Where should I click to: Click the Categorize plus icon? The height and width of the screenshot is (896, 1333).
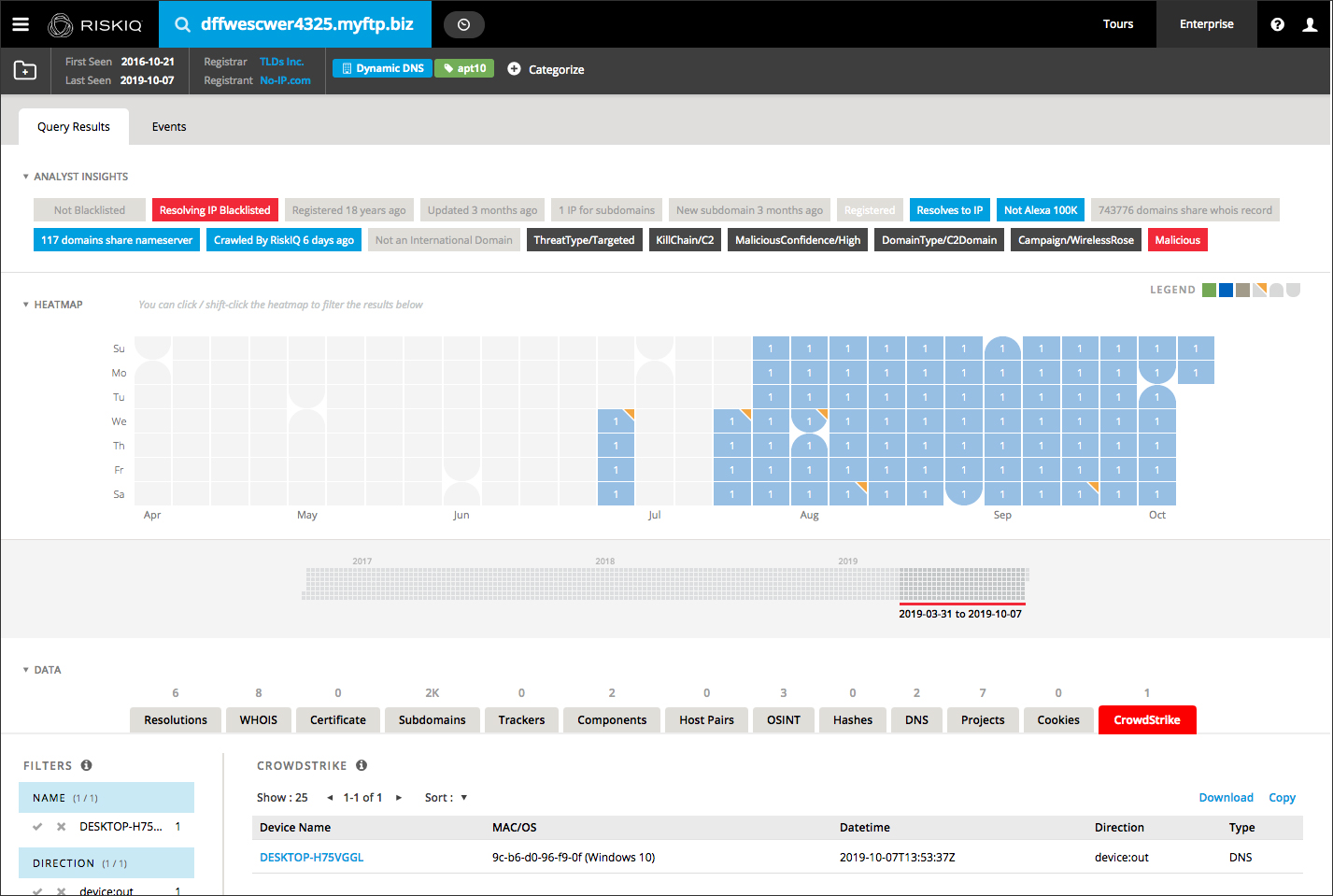tap(514, 69)
